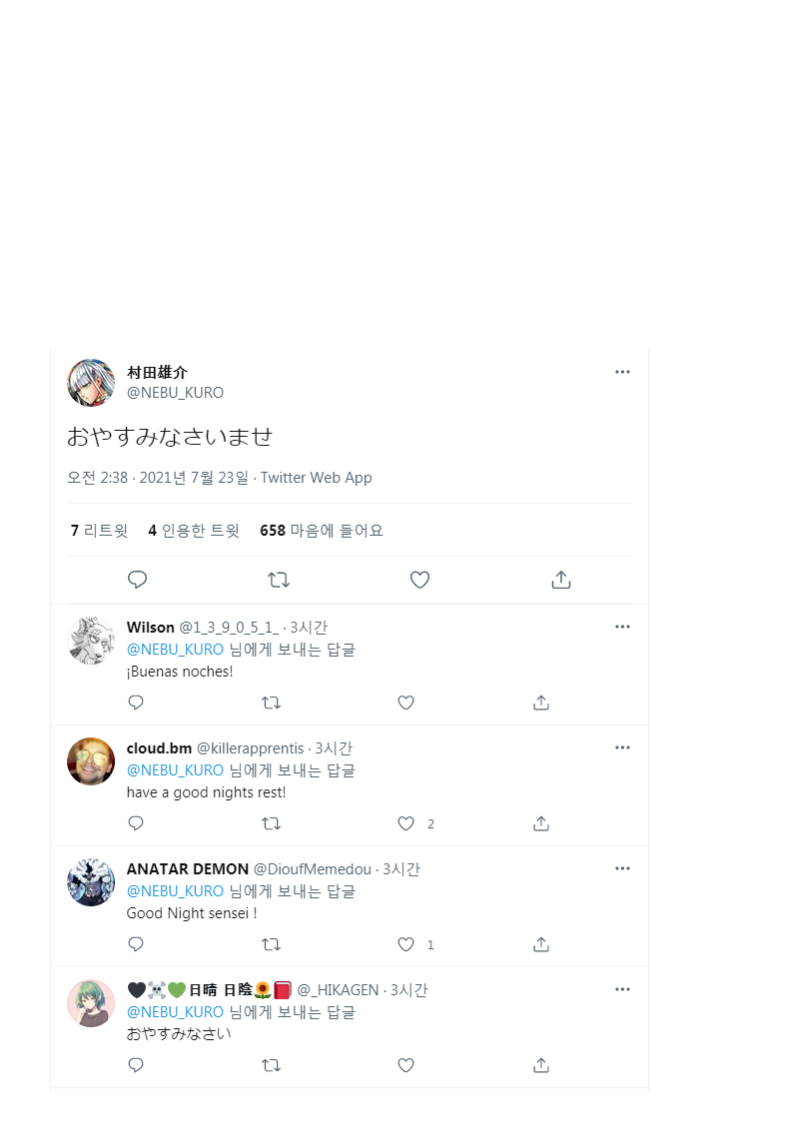
Task: Like Wilson's ¡Buenas noches! reply
Action: pos(406,703)
